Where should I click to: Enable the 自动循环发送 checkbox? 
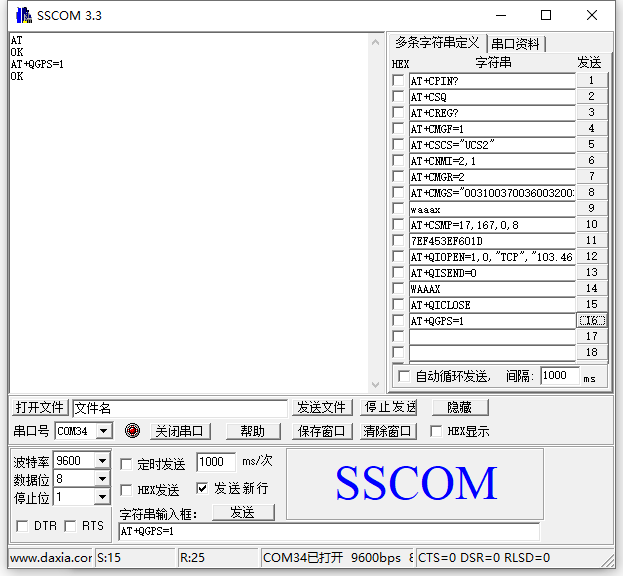404,376
